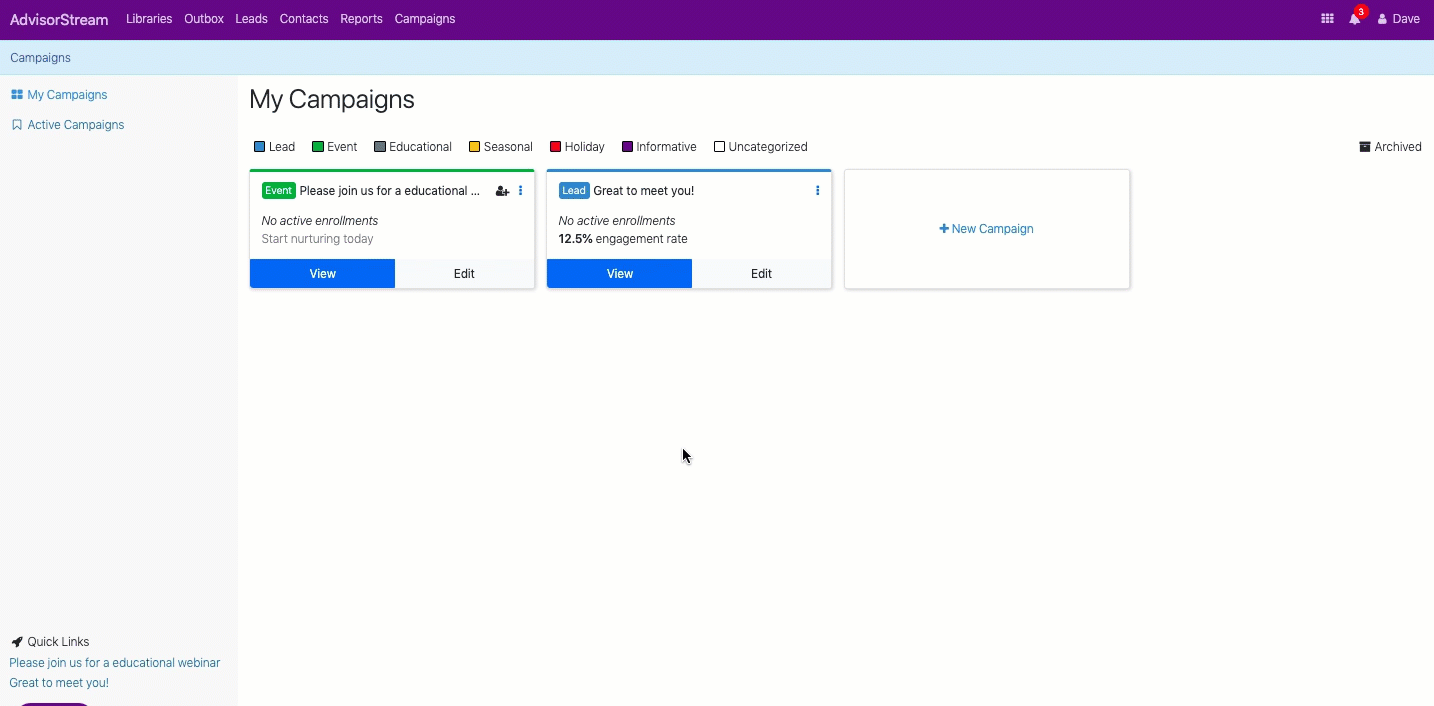Click the My Campaigns grid icon
This screenshot has width=1434, height=706.
[17, 95]
